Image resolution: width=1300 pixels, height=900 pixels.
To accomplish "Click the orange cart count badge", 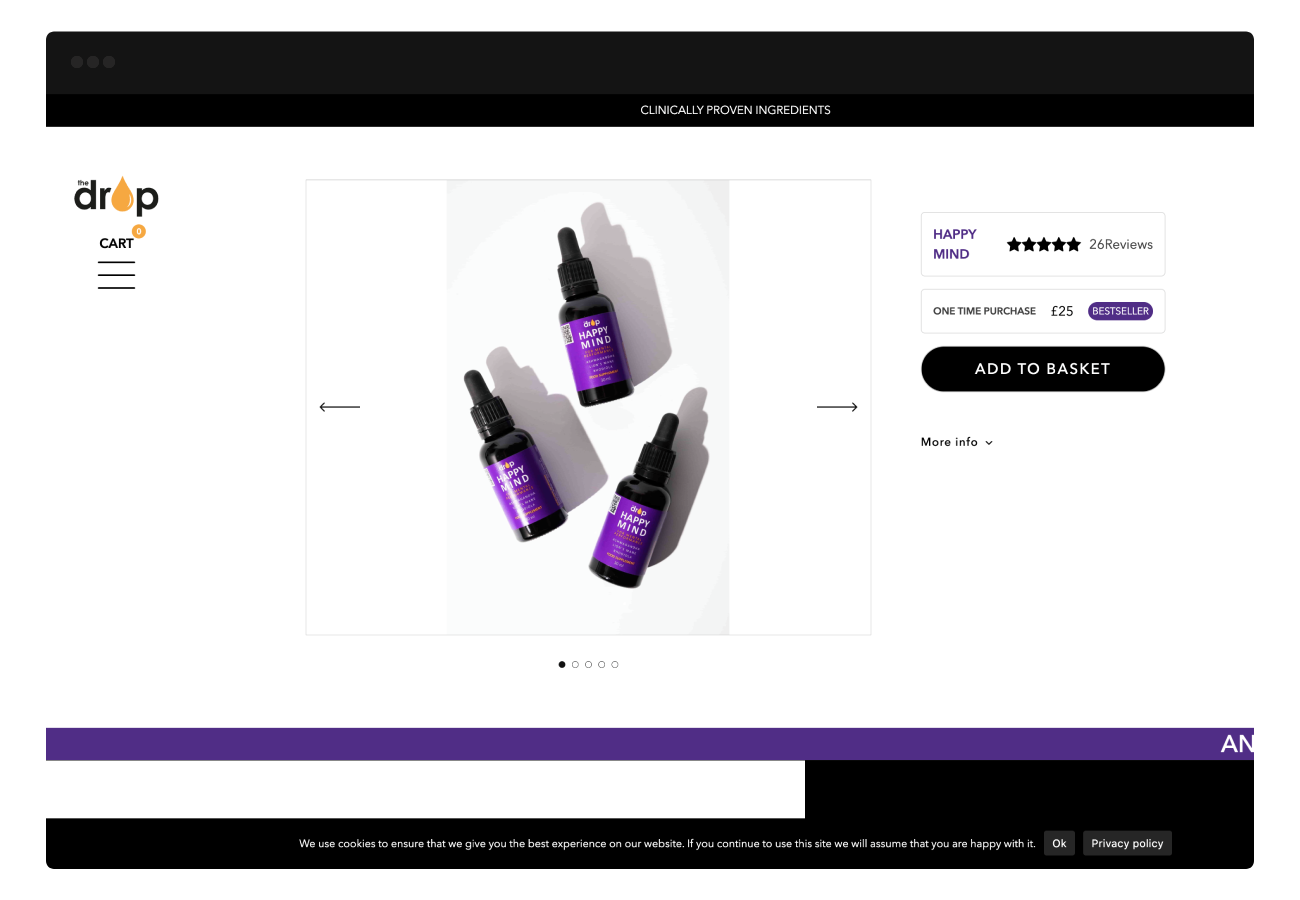I will click(x=138, y=231).
